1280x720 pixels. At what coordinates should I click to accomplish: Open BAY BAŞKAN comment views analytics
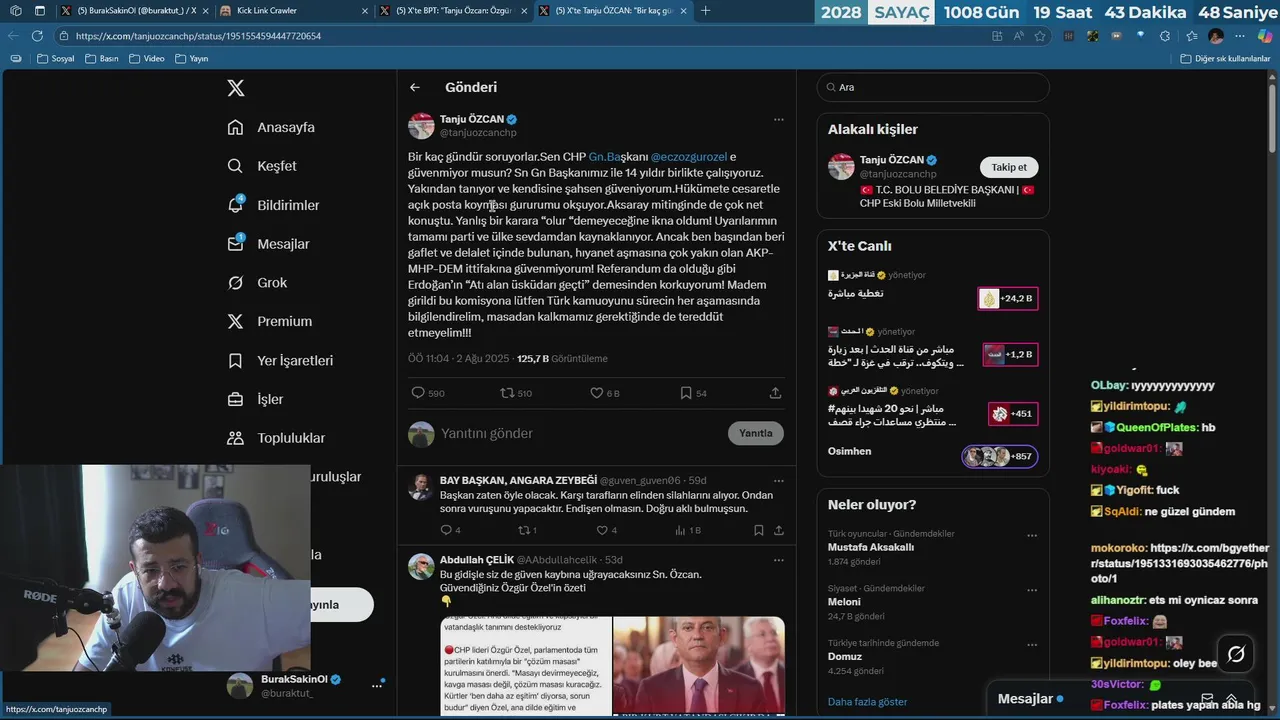pyautogui.click(x=687, y=530)
